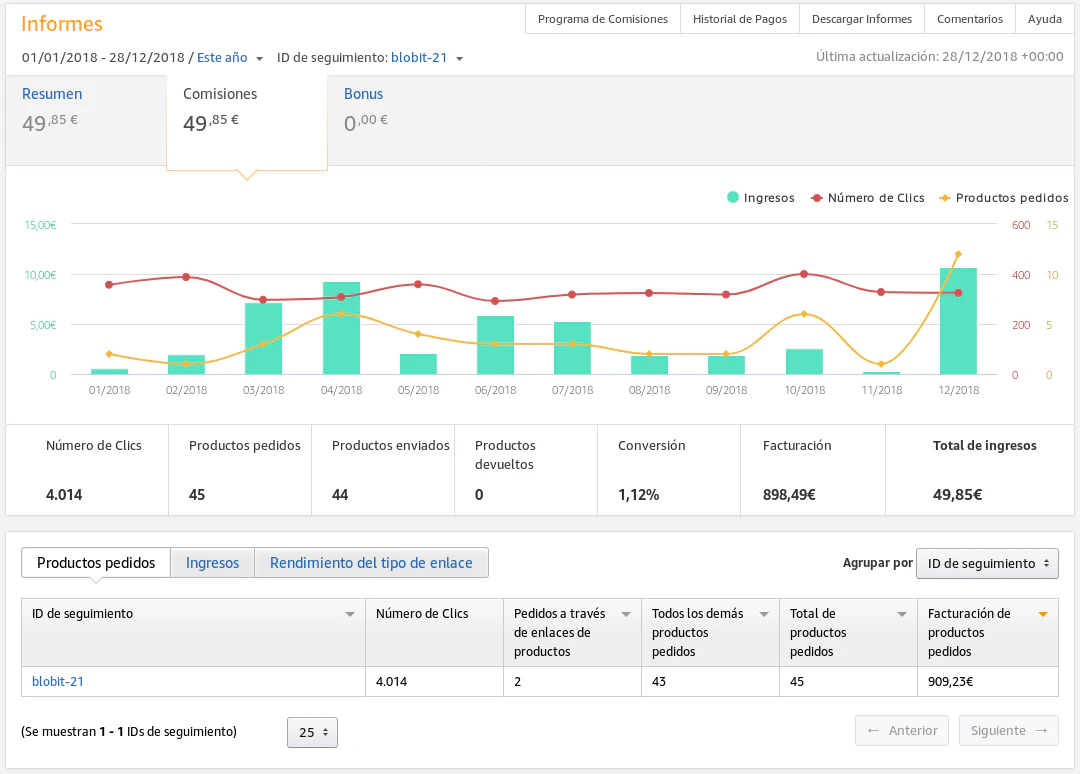Switch to the Bonus tab
The height and width of the screenshot is (774, 1080).
coord(364,94)
